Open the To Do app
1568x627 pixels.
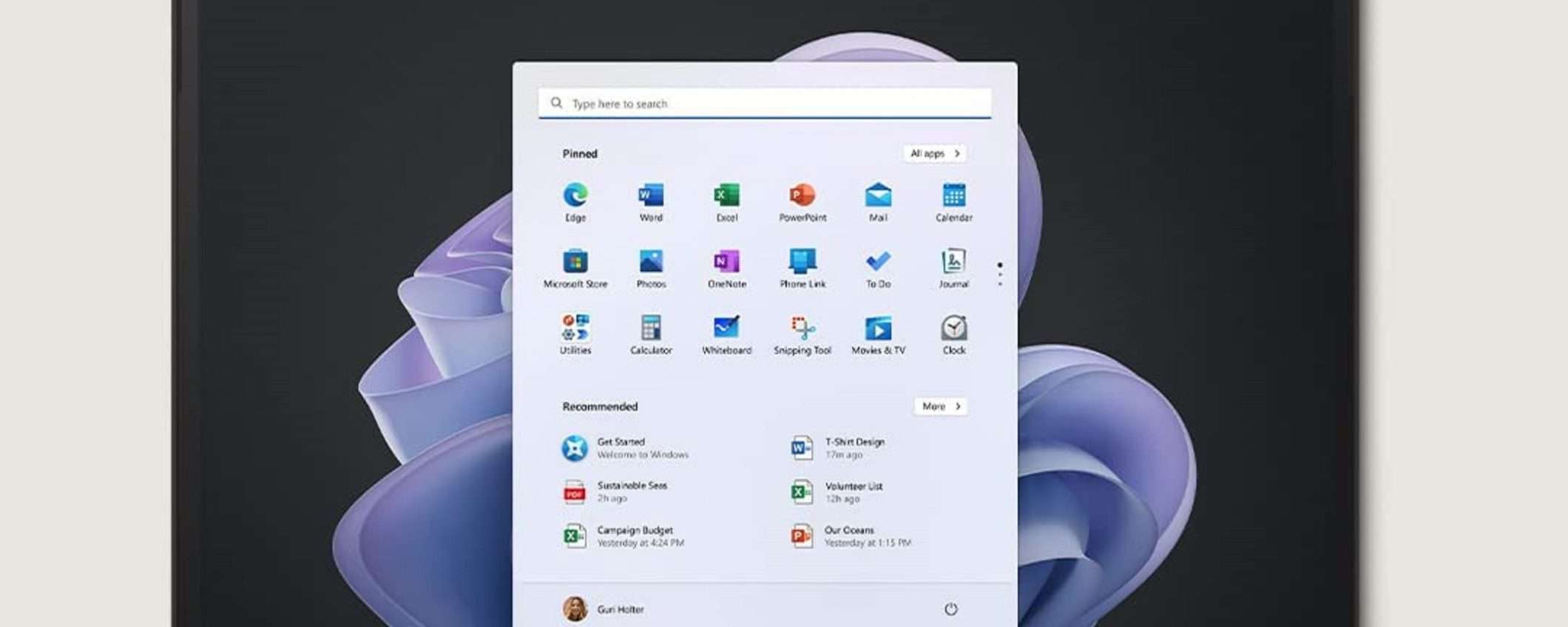[878, 268]
